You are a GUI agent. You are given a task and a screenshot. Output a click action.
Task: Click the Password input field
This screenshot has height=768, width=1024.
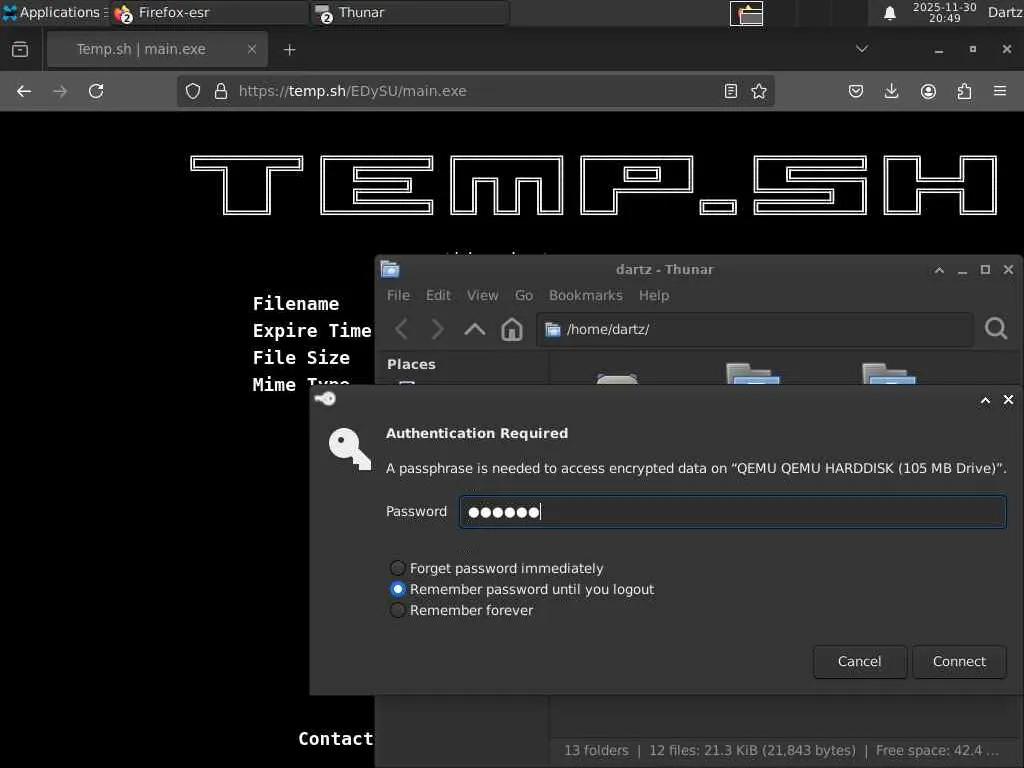pyautogui.click(x=733, y=511)
